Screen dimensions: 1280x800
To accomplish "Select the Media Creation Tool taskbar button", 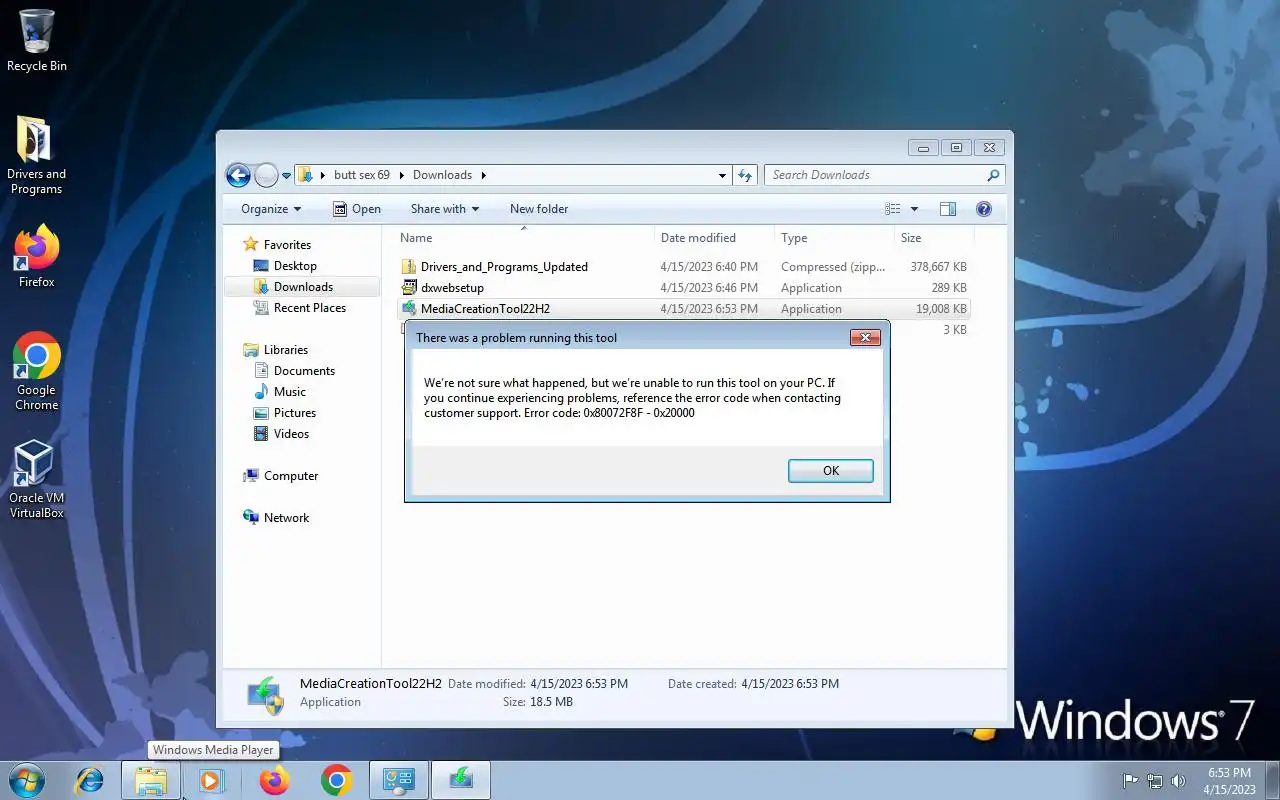I will (x=460, y=780).
